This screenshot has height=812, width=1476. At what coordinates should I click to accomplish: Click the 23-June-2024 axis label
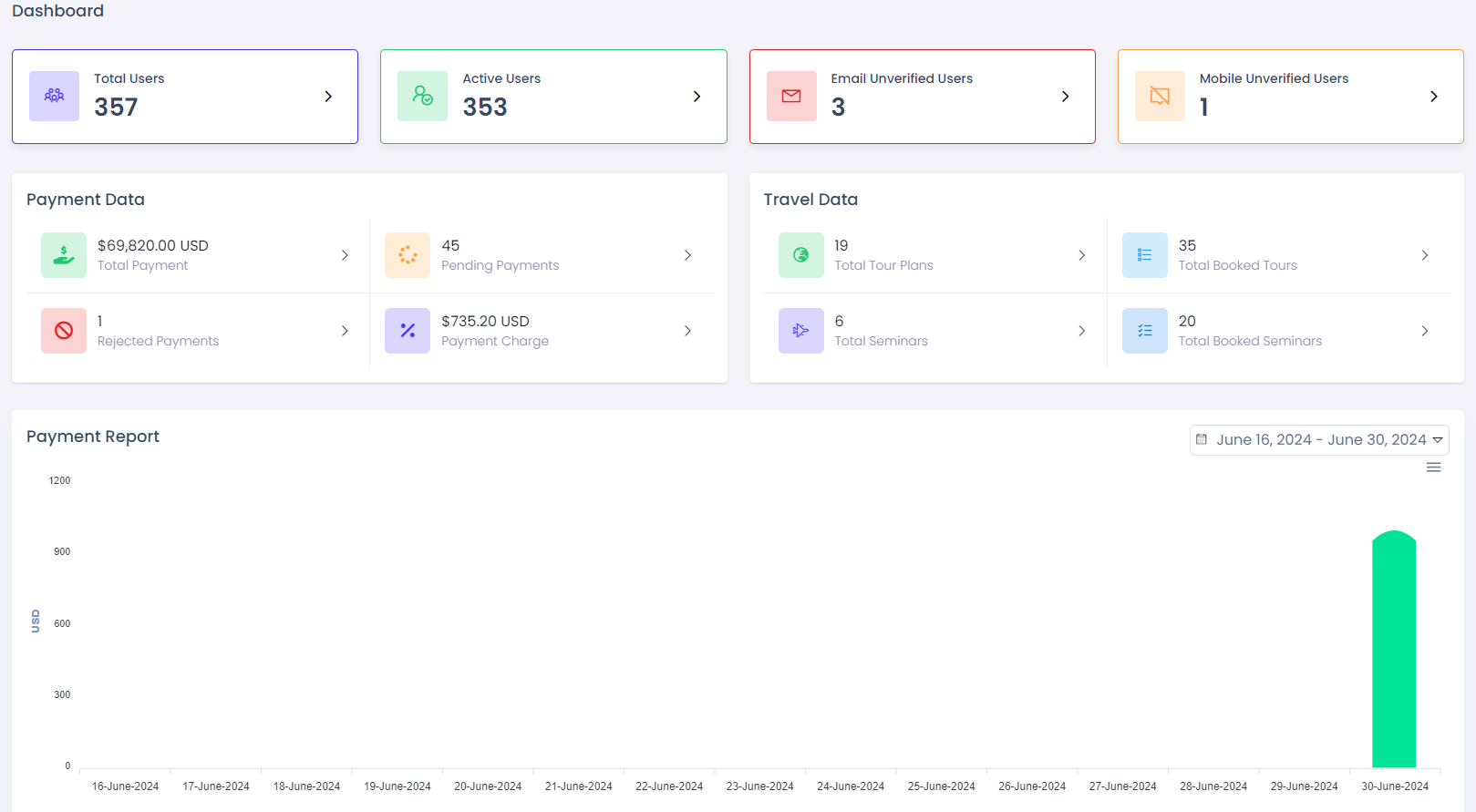coord(760,786)
